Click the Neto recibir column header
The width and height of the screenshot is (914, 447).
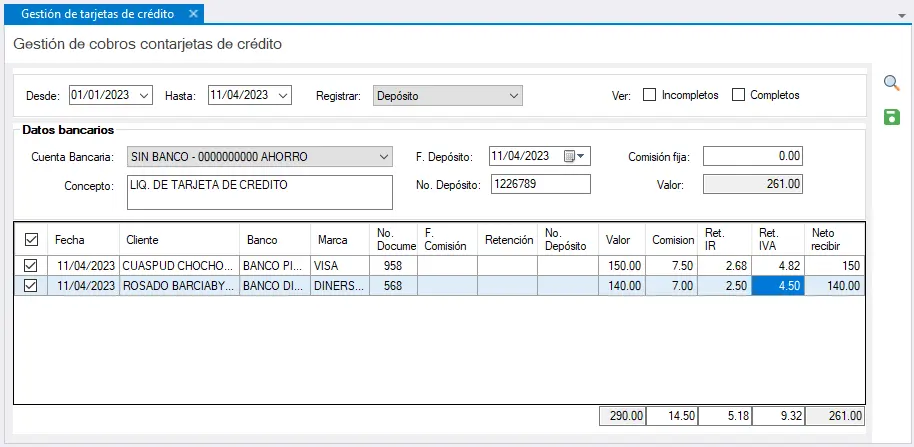[x=835, y=240]
